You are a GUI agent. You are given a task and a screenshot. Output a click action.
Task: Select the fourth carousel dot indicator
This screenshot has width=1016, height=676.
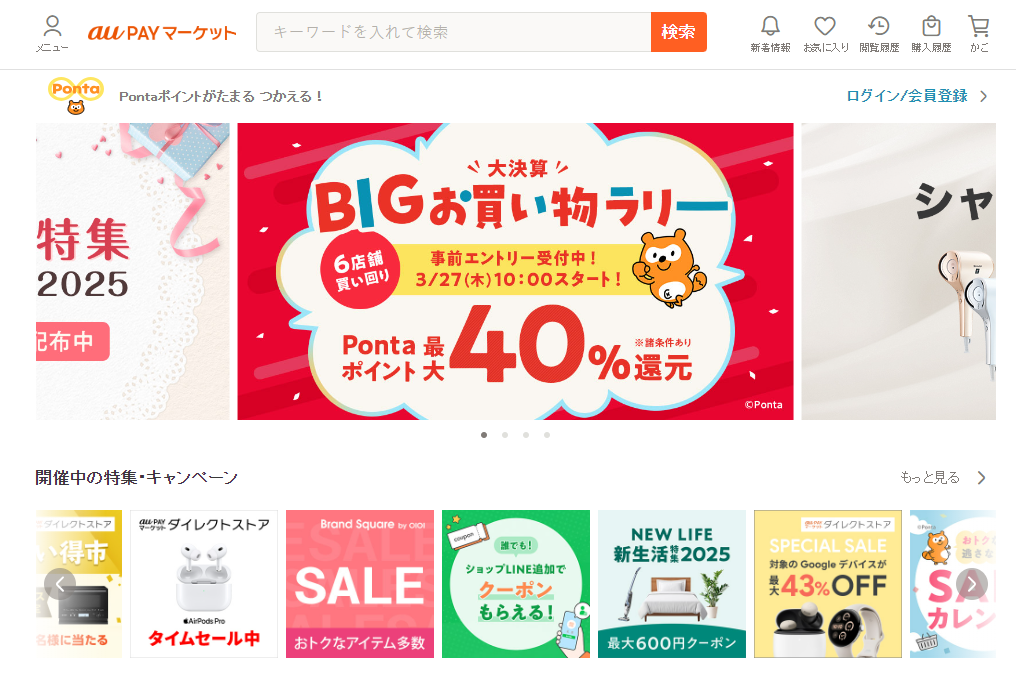[547, 435]
